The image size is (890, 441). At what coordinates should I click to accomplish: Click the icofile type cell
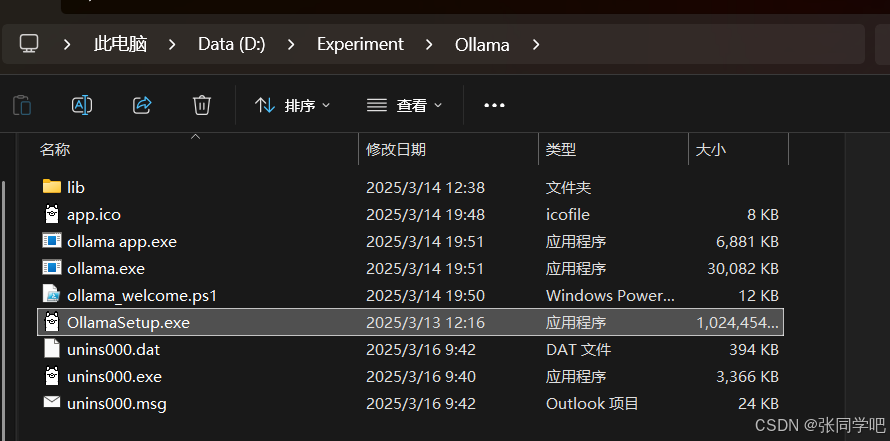(x=568, y=215)
